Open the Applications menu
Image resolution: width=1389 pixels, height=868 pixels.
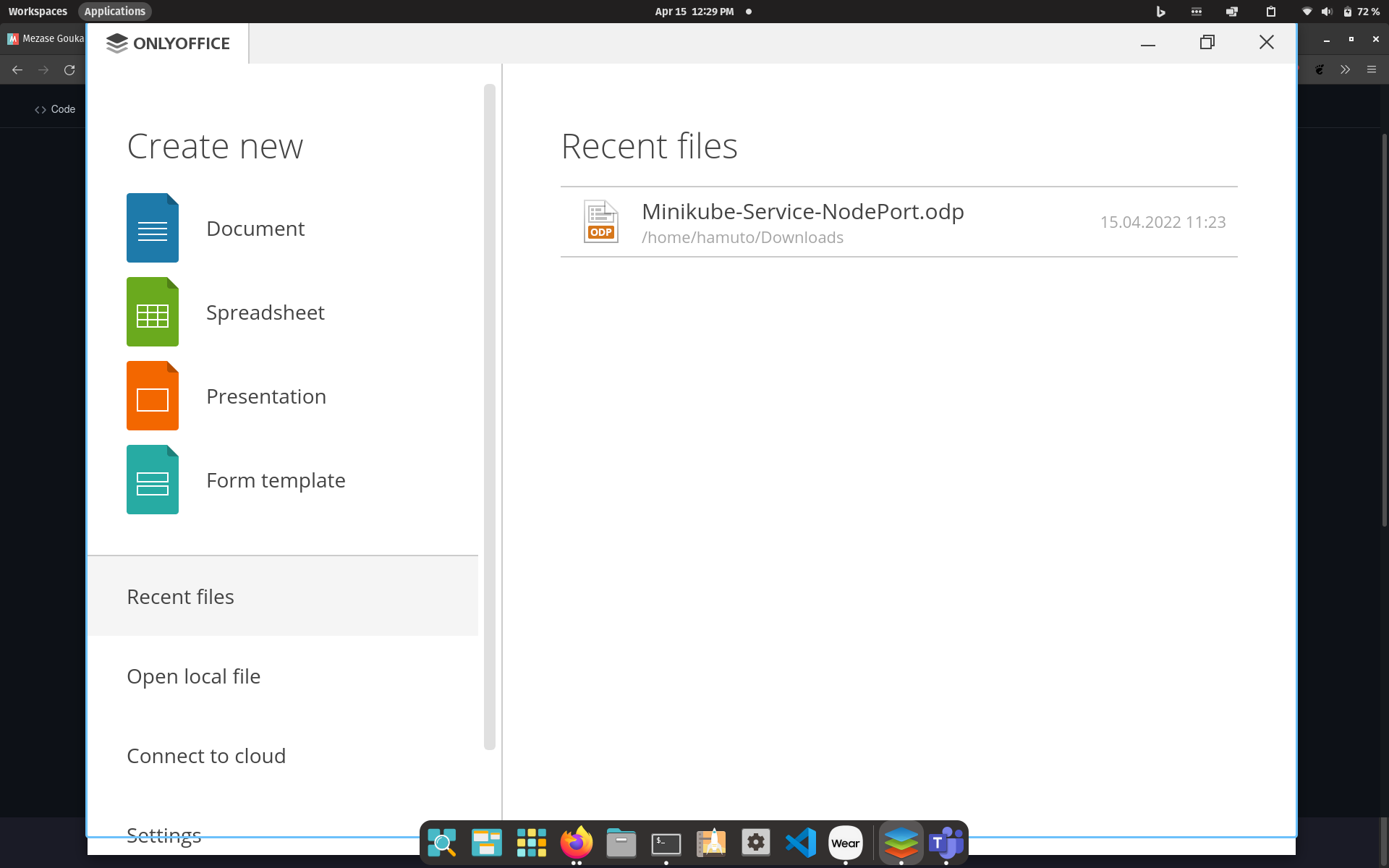114,11
